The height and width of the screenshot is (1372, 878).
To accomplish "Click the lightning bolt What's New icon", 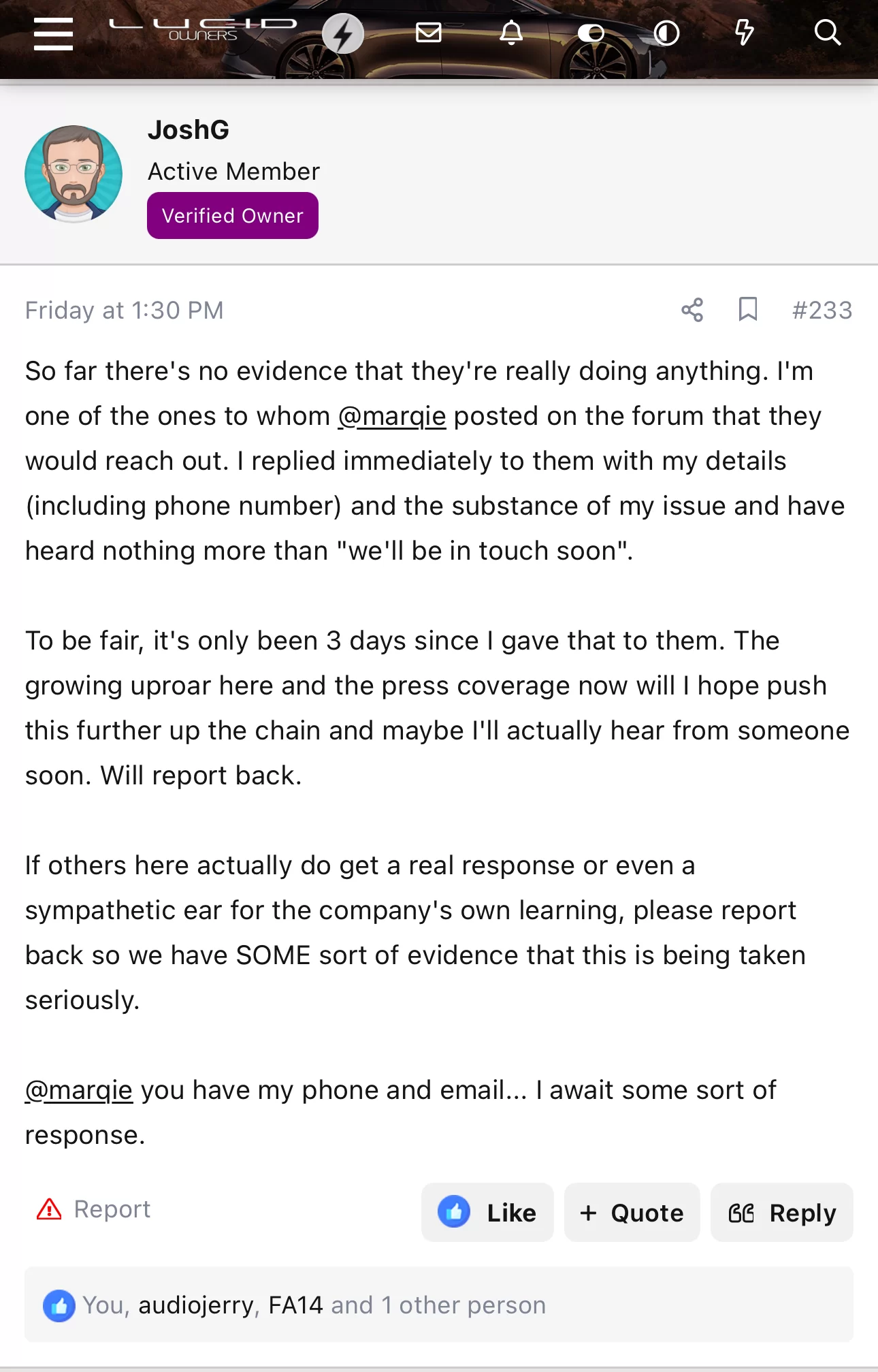I will coord(745,33).
